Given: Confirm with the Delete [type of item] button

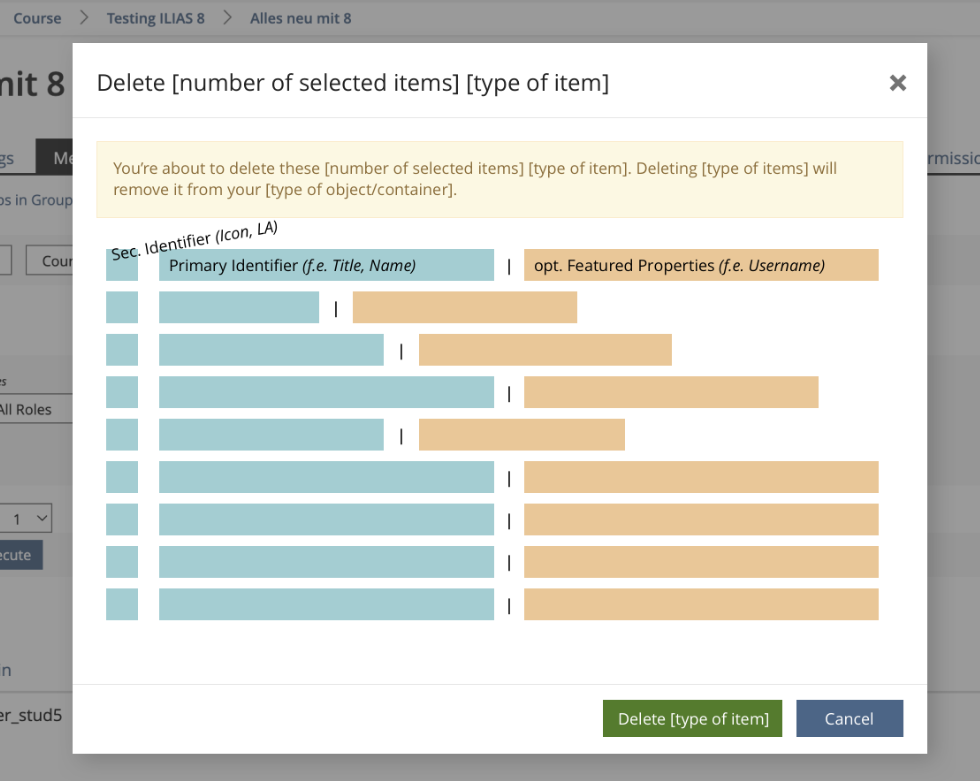Looking at the screenshot, I should (x=692, y=719).
